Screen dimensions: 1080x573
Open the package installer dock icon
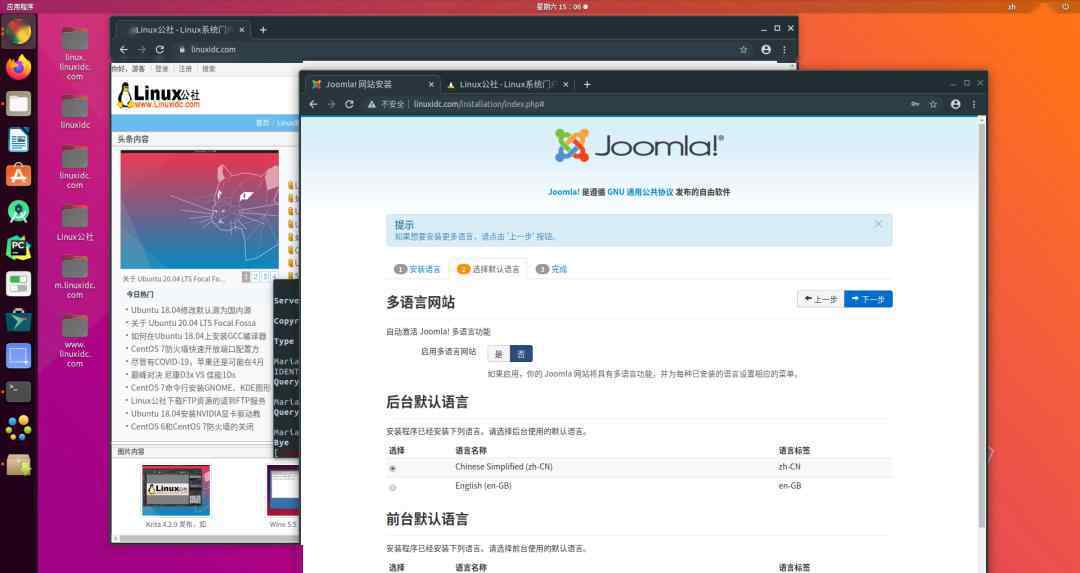pos(19,464)
